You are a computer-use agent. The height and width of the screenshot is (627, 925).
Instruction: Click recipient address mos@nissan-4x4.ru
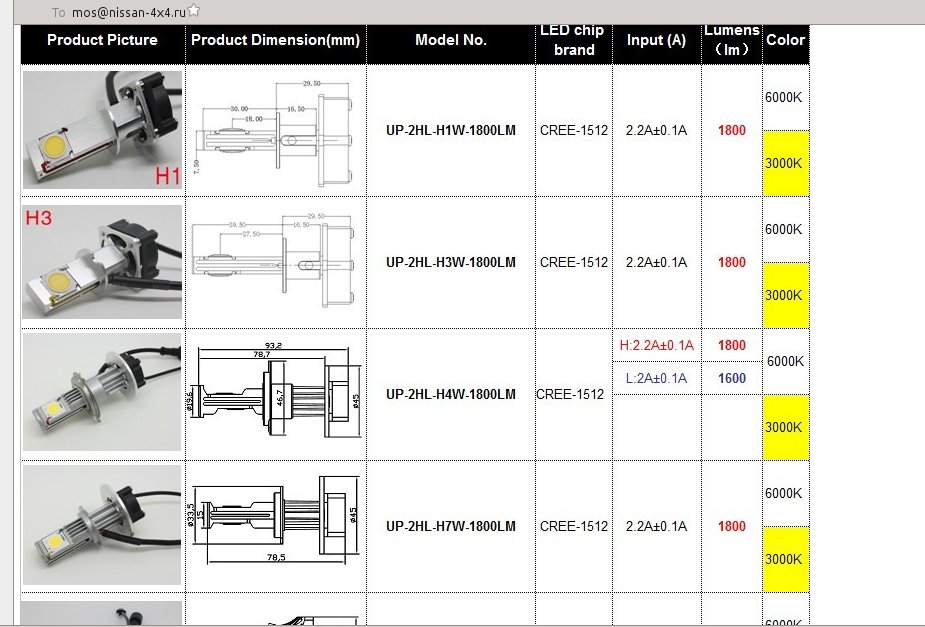tap(129, 12)
